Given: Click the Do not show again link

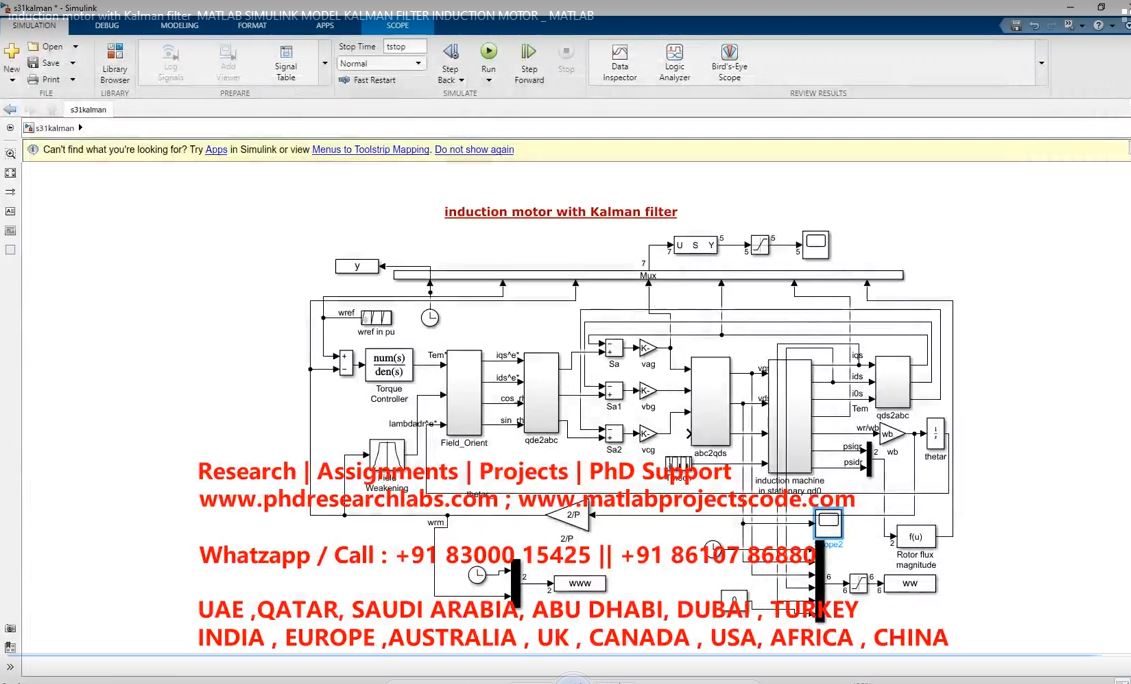Looking at the screenshot, I should (x=474, y=150).
